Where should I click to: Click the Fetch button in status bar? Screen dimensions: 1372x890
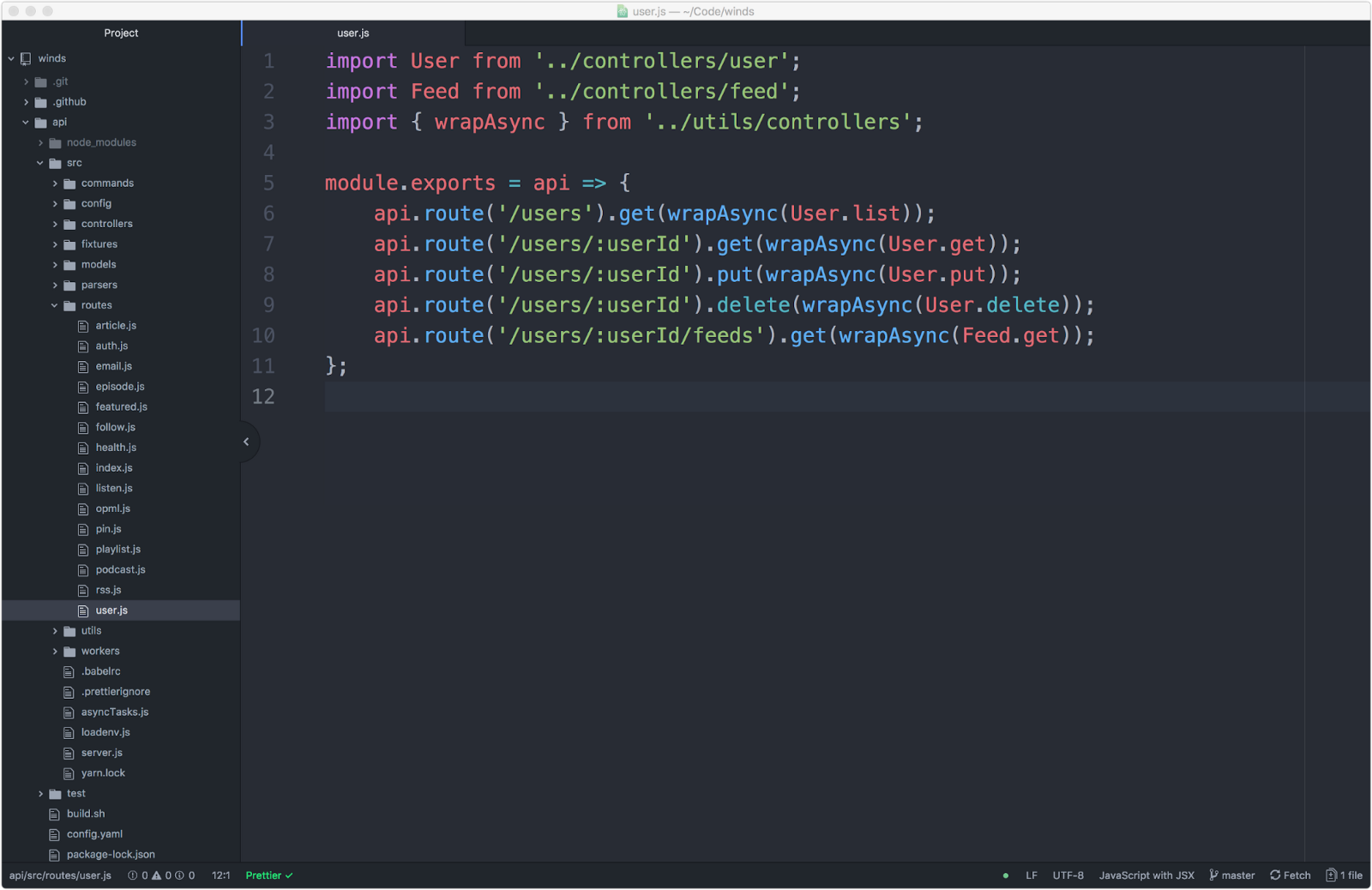[1291, 875]
